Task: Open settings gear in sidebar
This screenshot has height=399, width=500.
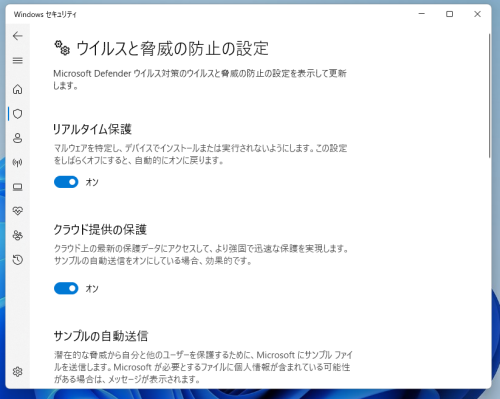Action: [x=18, y=371]
